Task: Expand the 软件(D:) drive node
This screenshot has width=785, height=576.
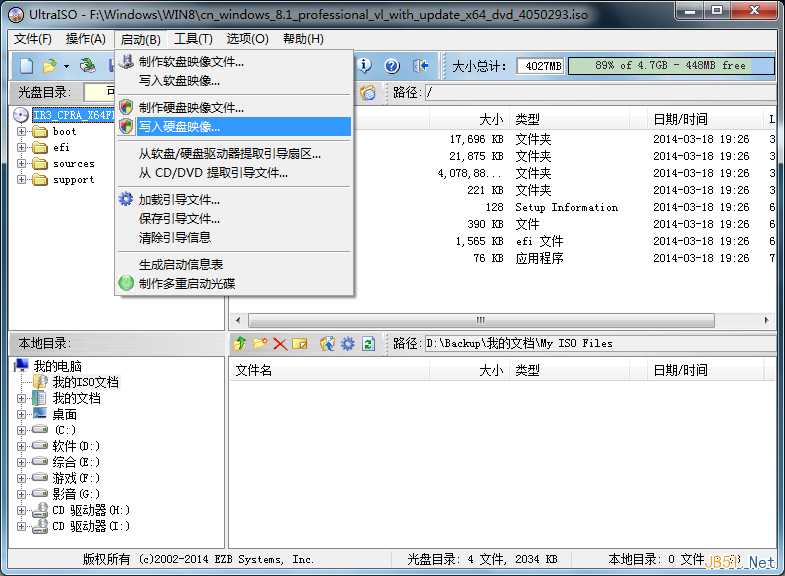Action: pyautogui.click(x=21, y=446)
